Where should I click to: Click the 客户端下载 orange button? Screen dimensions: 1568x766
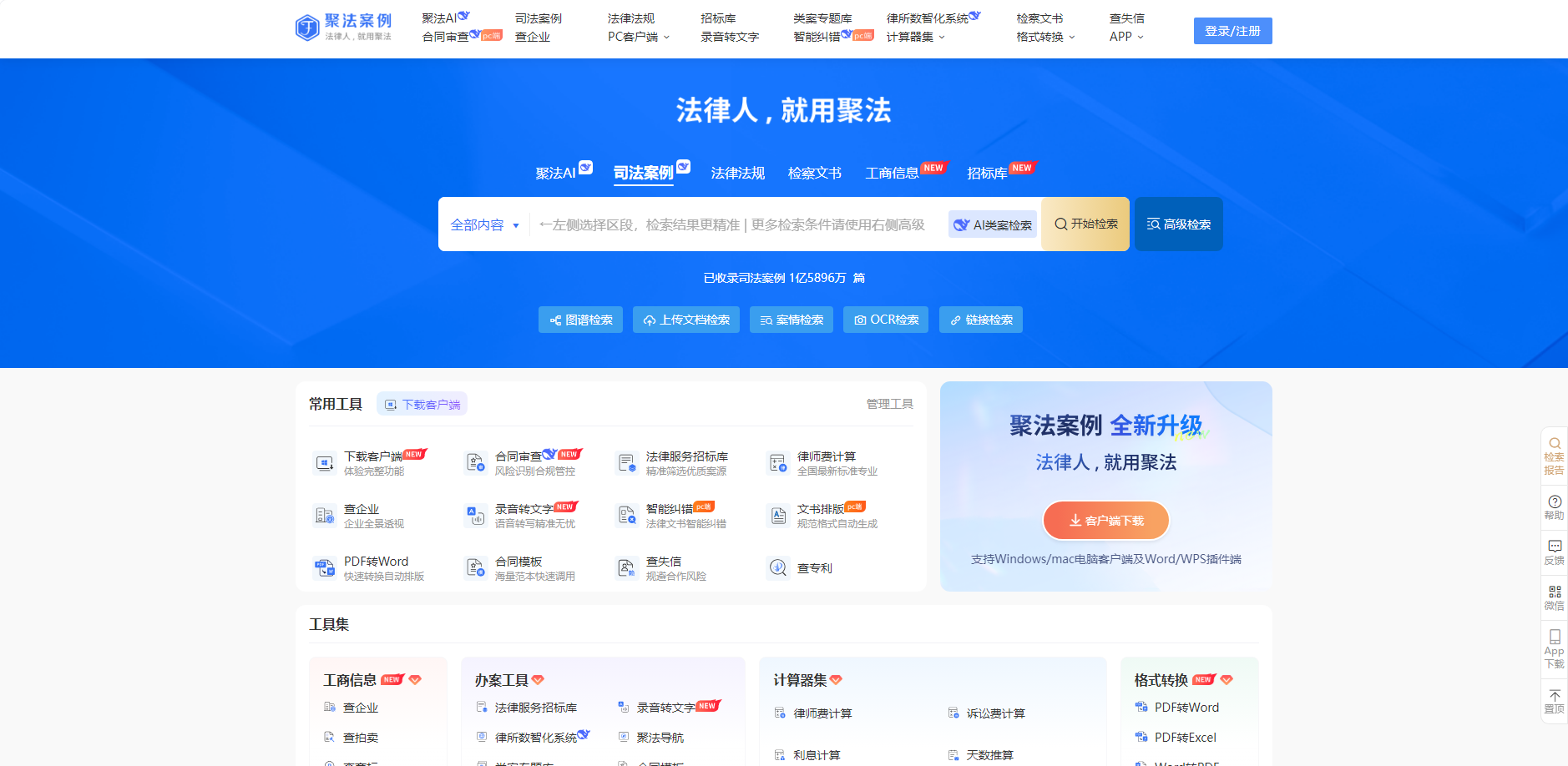(1106, 521)
